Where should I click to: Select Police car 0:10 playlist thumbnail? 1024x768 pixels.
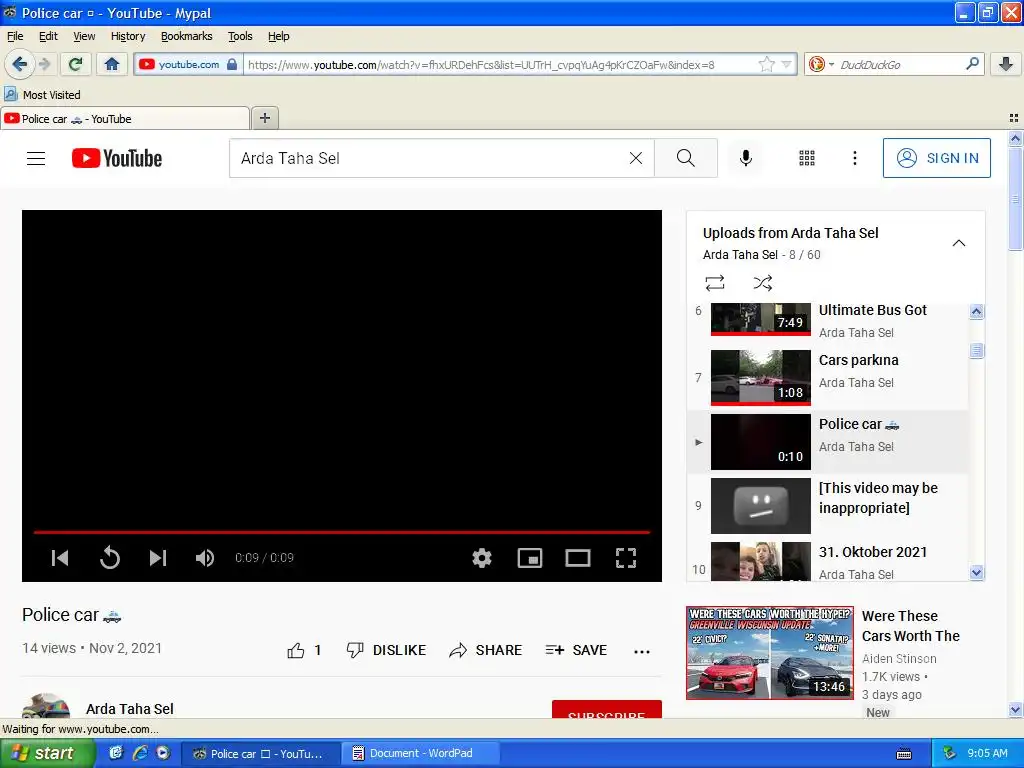(761, 442)
